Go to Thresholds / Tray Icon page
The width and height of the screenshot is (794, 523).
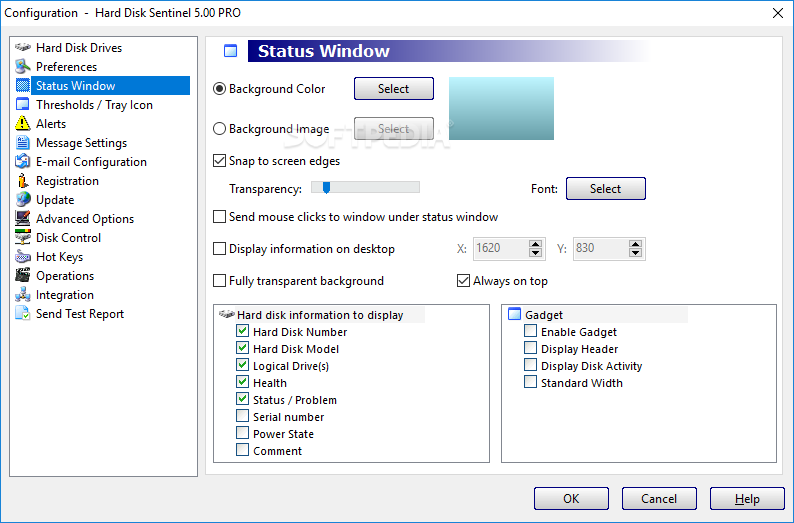point(94,105)
